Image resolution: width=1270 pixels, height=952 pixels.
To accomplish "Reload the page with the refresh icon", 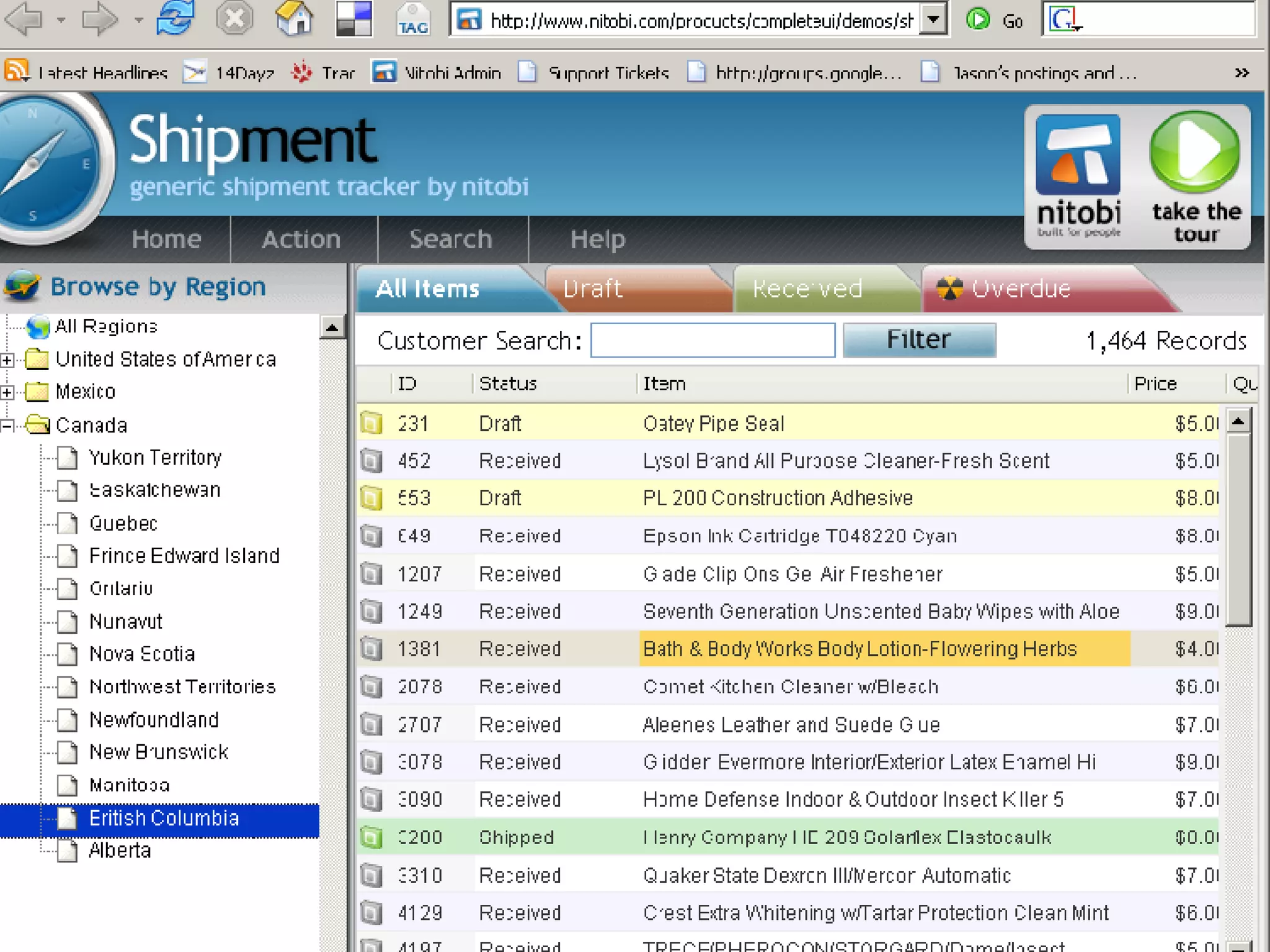I will [175, 19].
